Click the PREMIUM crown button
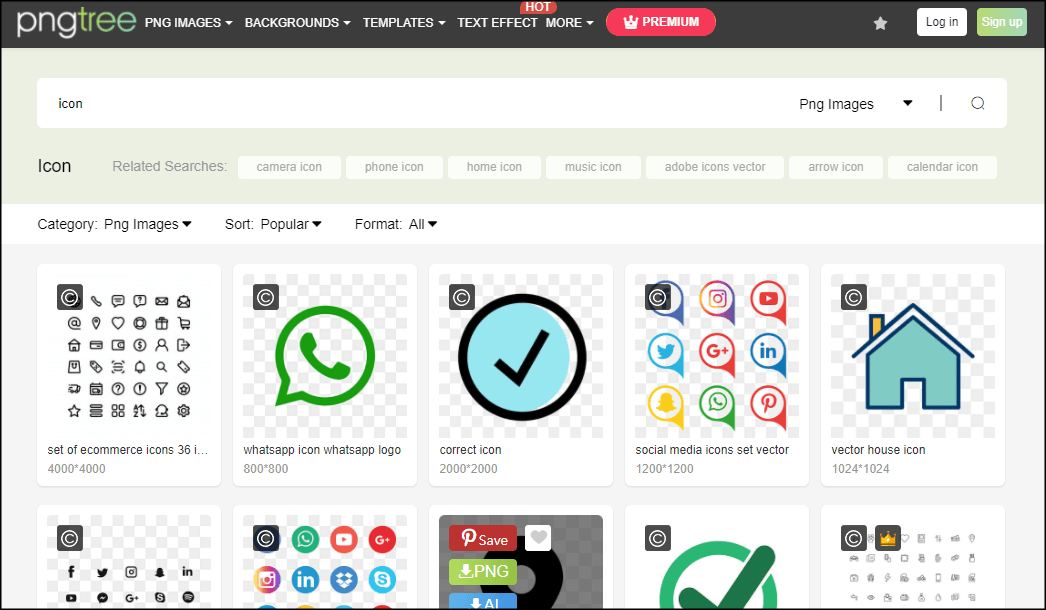Viewport: 1046px width, 610px height. (x=660, y=22)
